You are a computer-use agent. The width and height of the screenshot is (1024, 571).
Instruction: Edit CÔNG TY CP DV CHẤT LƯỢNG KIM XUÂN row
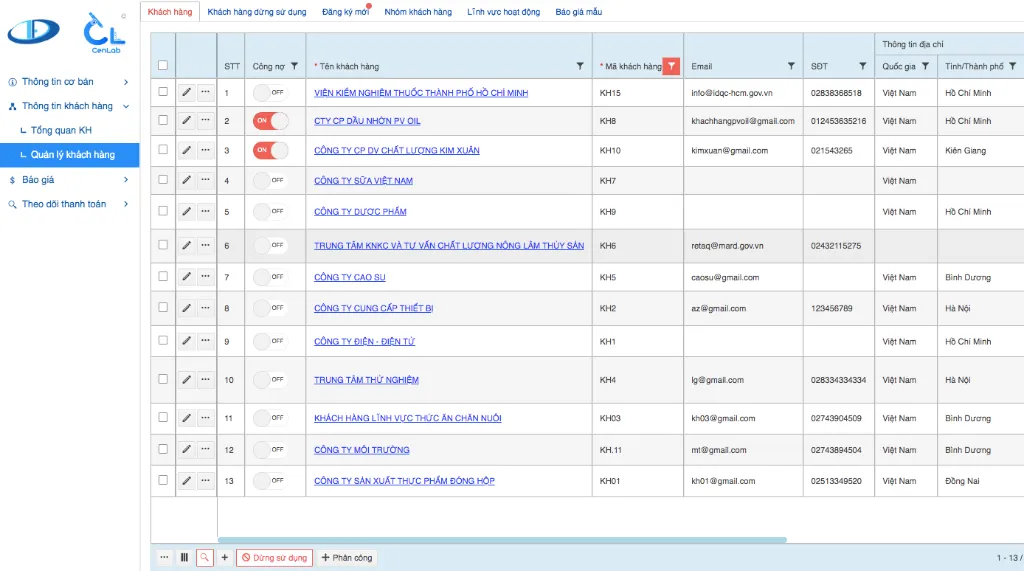pyautogui.click(x=187, y=150)
